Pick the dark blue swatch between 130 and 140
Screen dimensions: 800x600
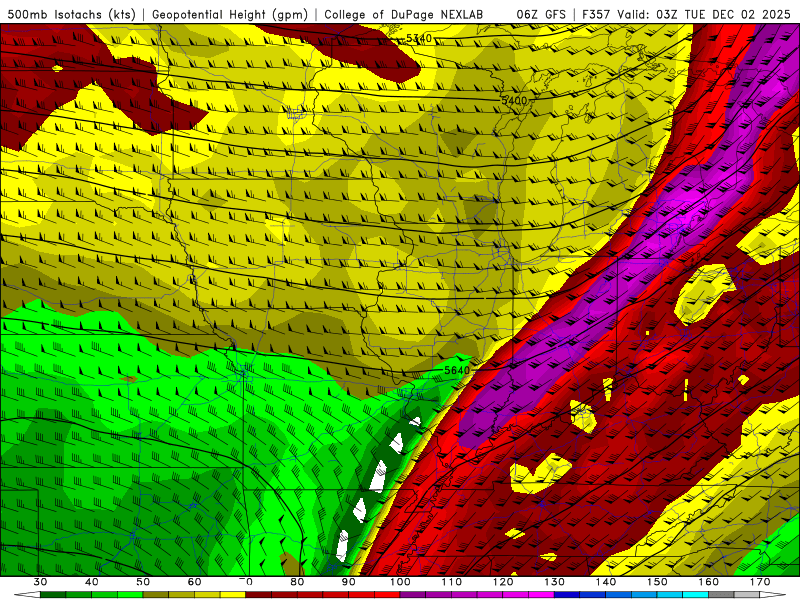[x=567, y=595]
